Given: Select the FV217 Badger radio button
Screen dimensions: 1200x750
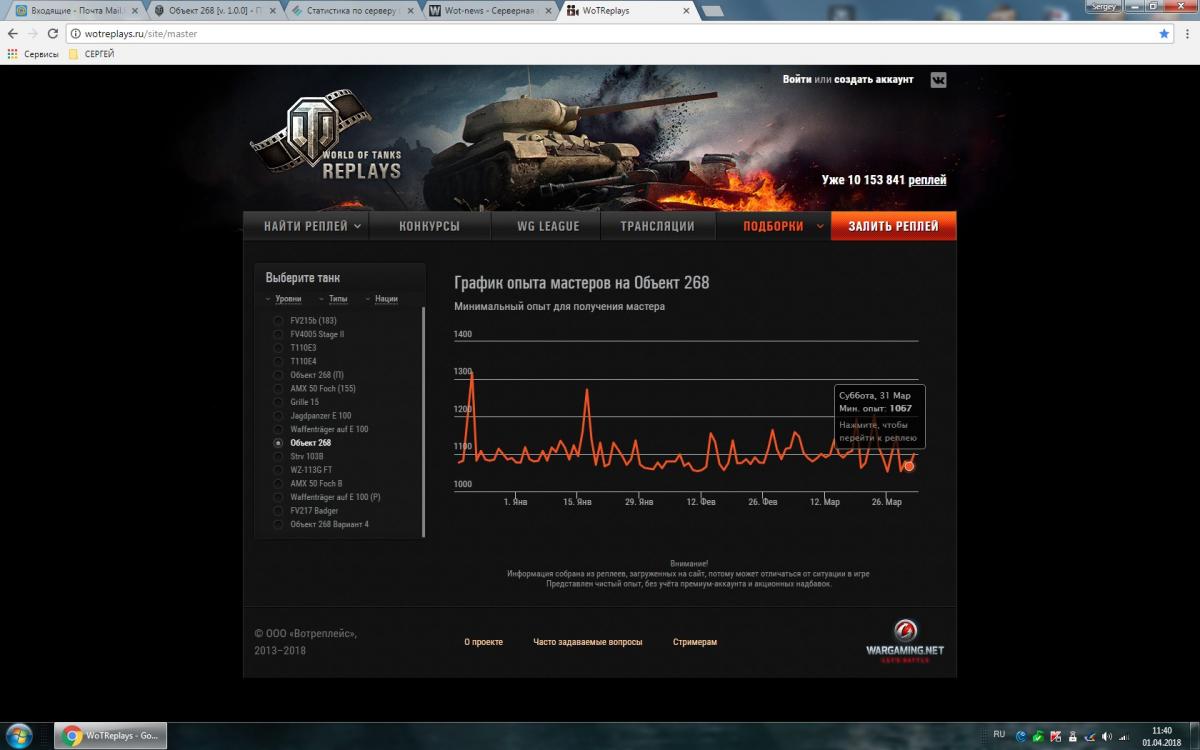Looking at the screenshot, I should coord(278,511).
